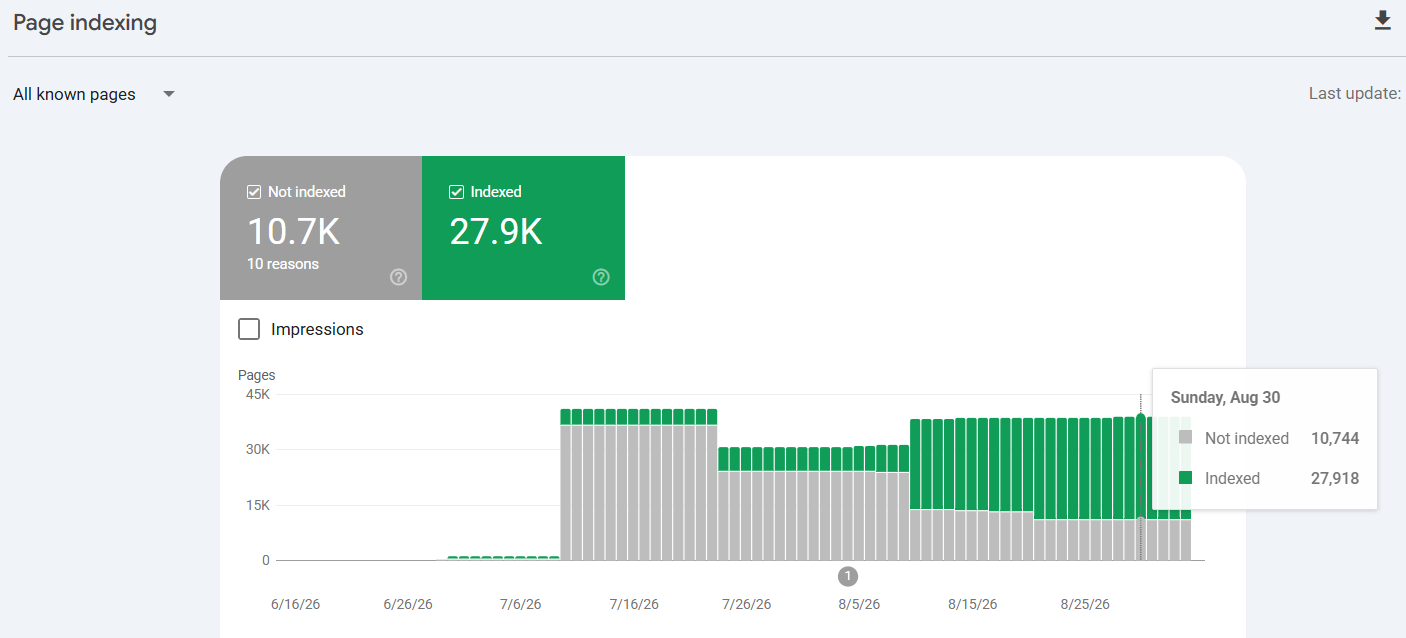Click the tooltip value 10,744
1406x638 pixels.
click(1335, 438)
